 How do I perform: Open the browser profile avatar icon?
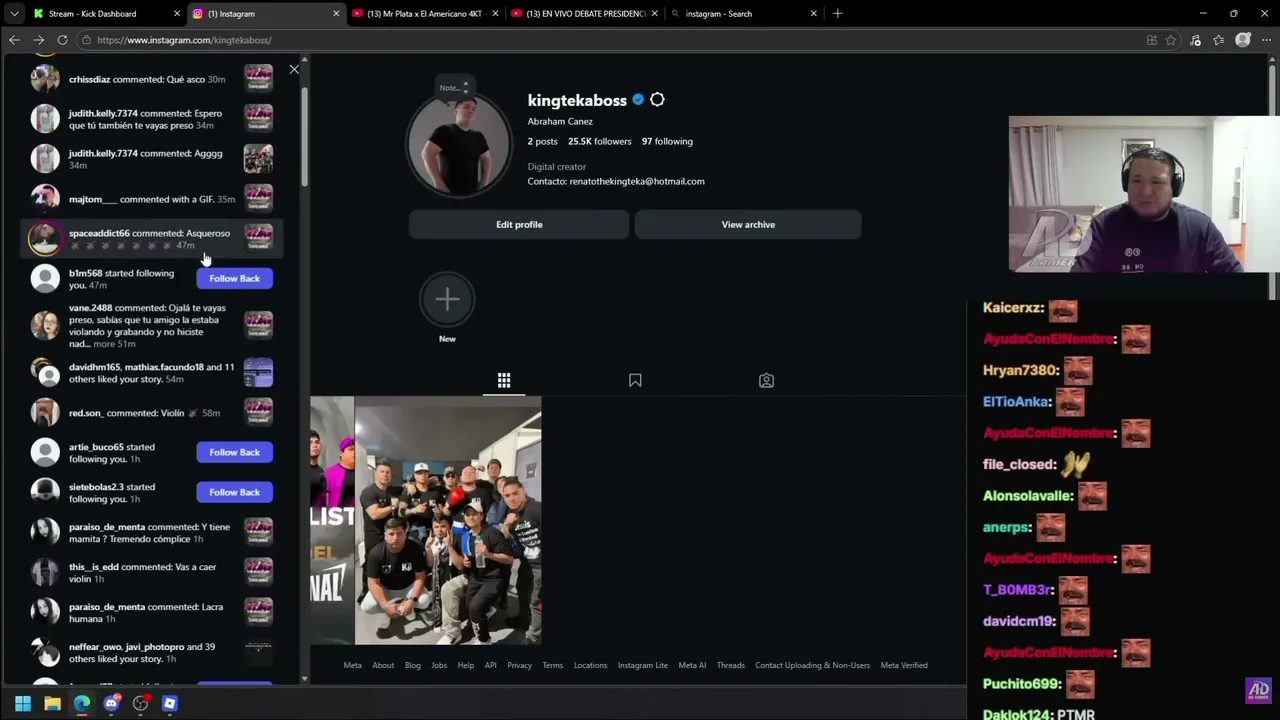pos(1243,40)
